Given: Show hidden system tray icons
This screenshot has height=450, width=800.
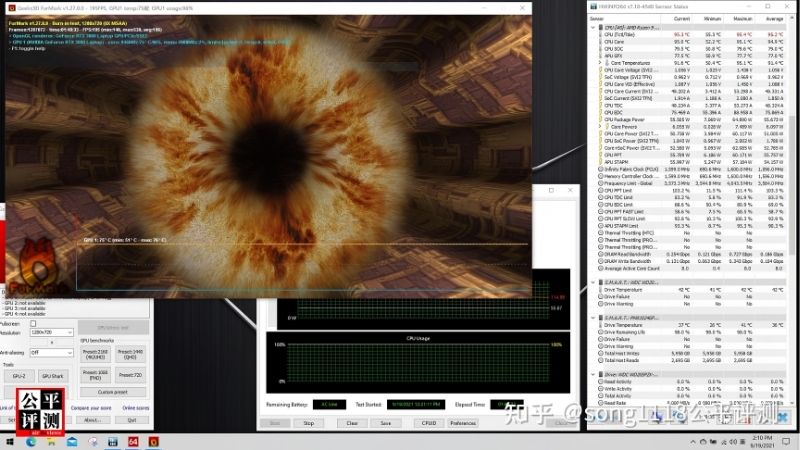Looking at the screenshot, I should tap(692, 441).
